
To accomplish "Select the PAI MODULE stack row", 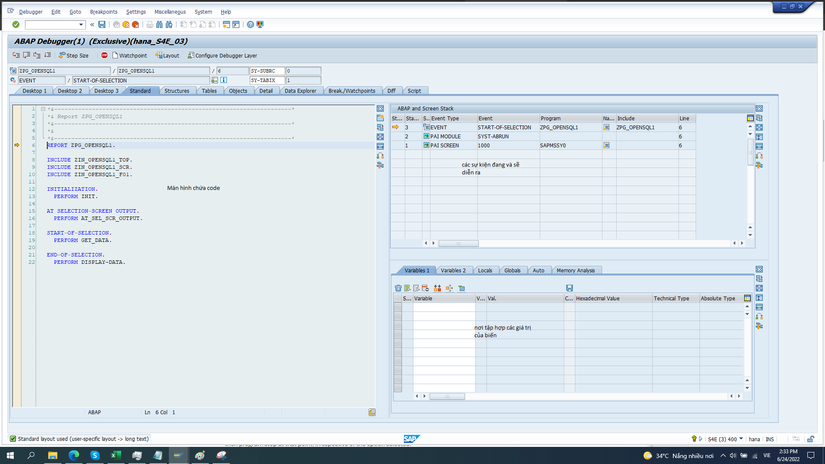I will [x=444, y=136].
